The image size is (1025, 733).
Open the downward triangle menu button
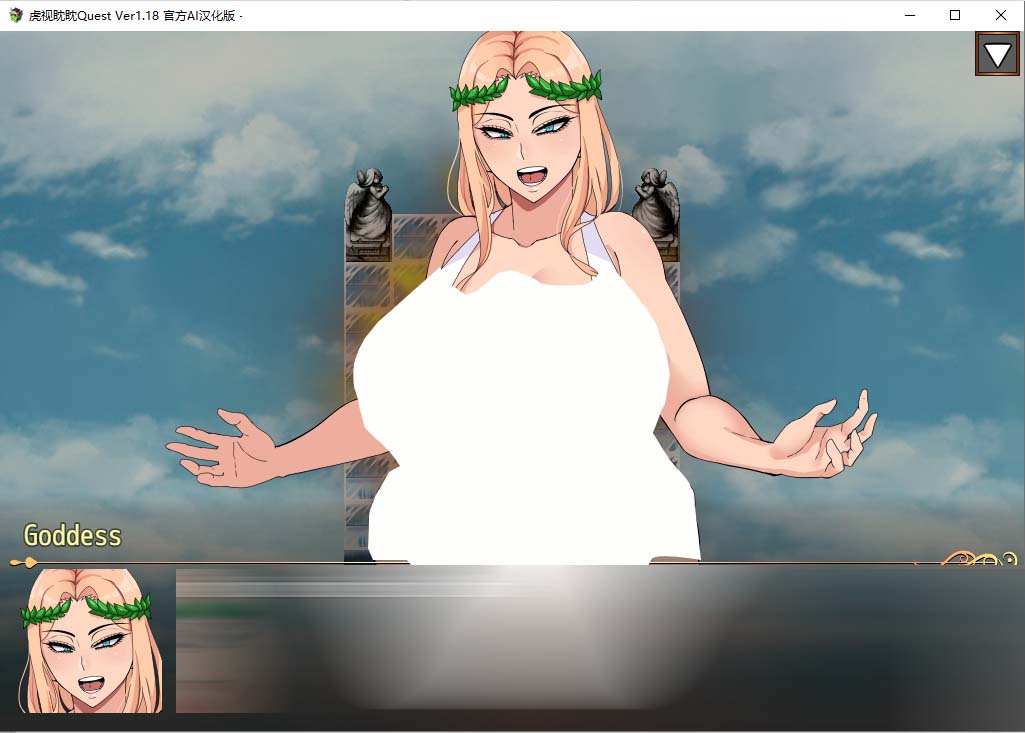click(x=997, y=54)
